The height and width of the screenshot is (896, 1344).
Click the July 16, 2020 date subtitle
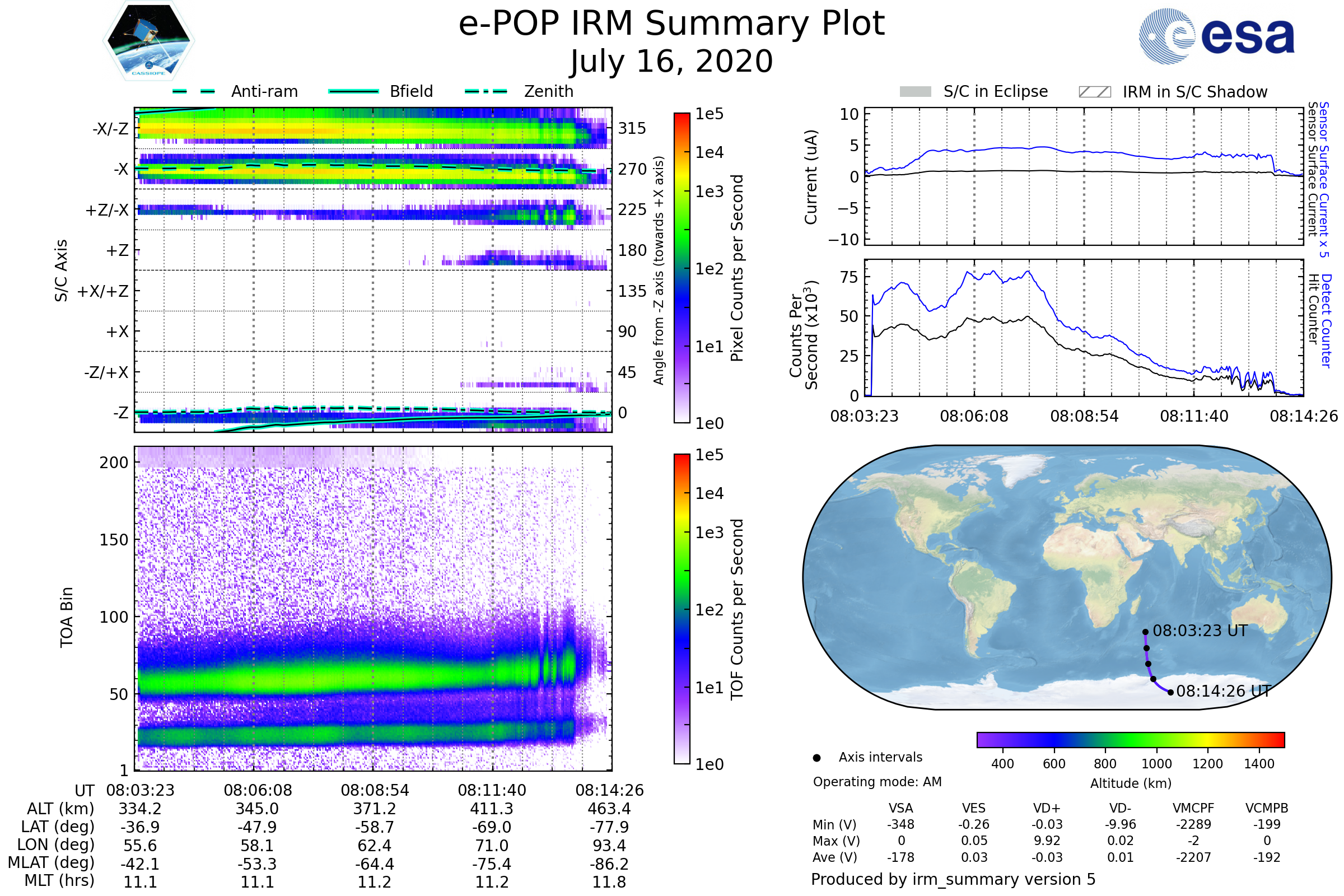tap(671, 62)
